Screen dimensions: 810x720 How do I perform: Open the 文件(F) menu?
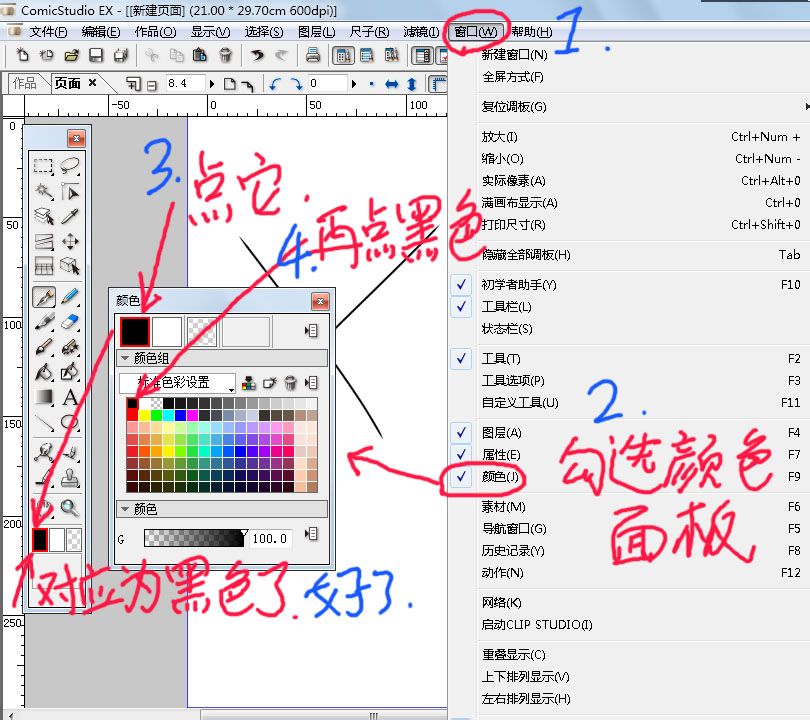(x=48, y=32)
